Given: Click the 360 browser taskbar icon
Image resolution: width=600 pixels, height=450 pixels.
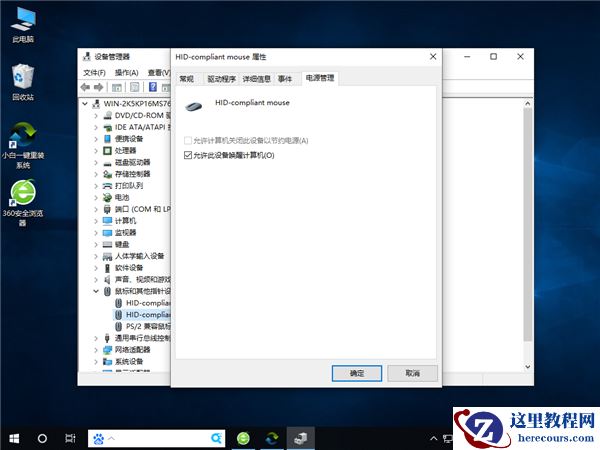Looking at the screenshot, I should click(x=243, y=438).
